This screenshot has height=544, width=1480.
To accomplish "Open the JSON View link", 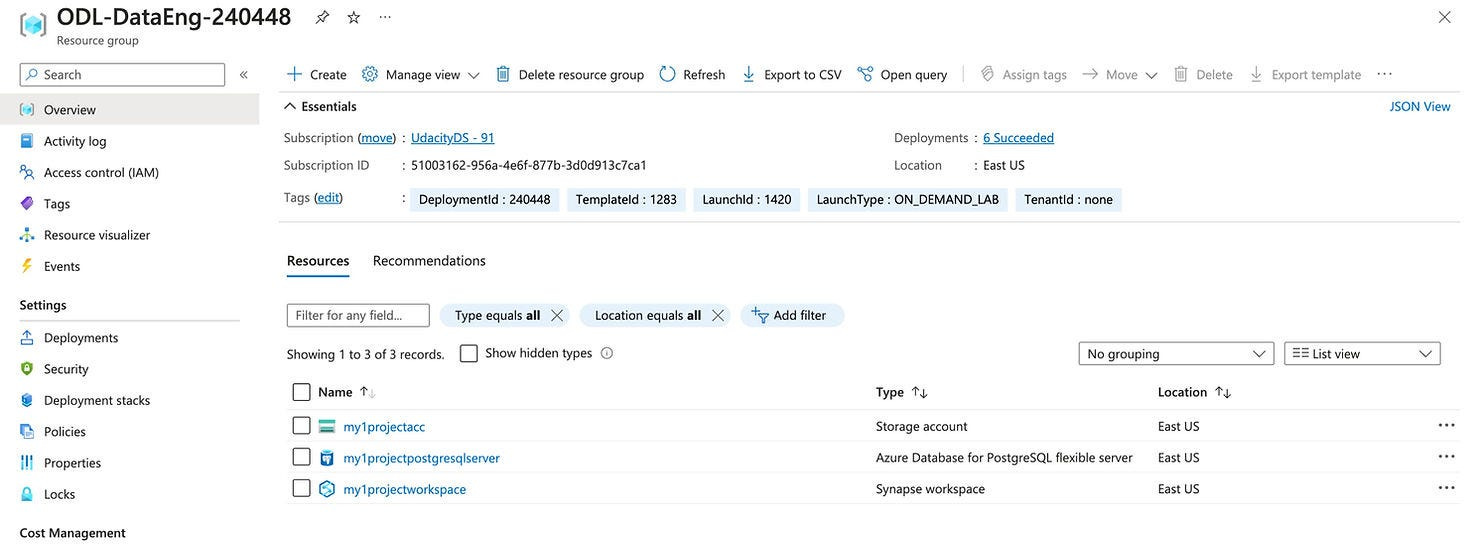I will pos(1420,106).
